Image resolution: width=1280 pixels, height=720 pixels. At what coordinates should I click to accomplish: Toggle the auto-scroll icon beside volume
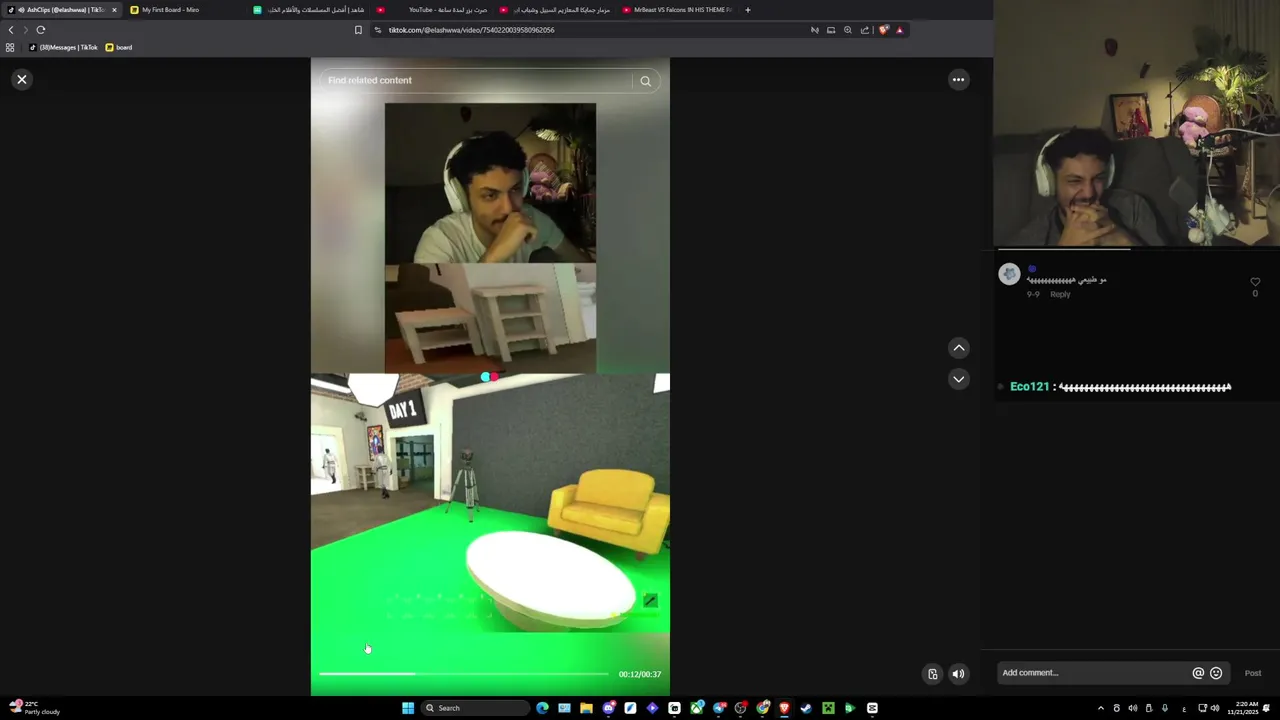[932, 674]
